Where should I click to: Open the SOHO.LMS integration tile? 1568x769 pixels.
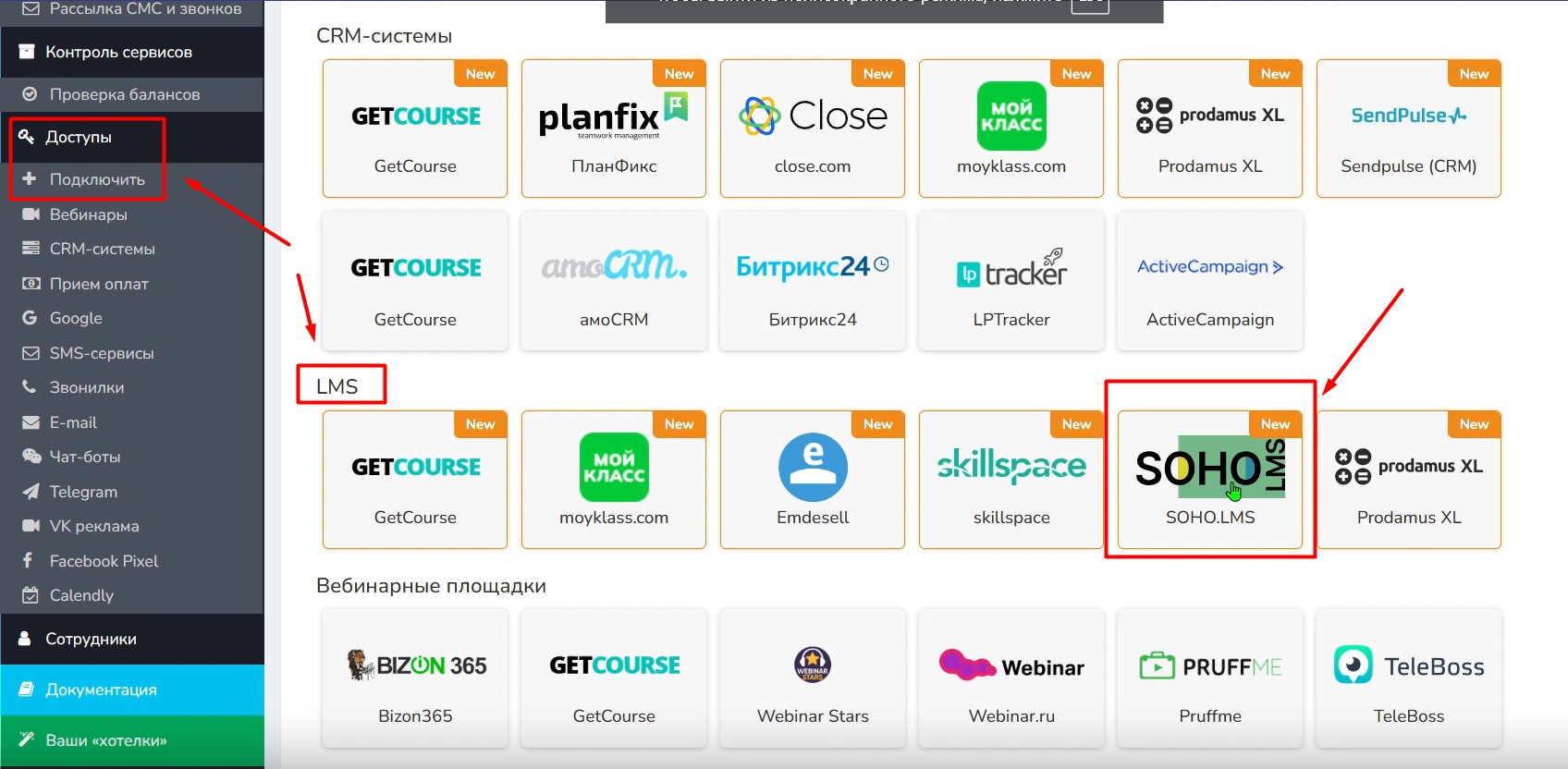click(1209, 480)
